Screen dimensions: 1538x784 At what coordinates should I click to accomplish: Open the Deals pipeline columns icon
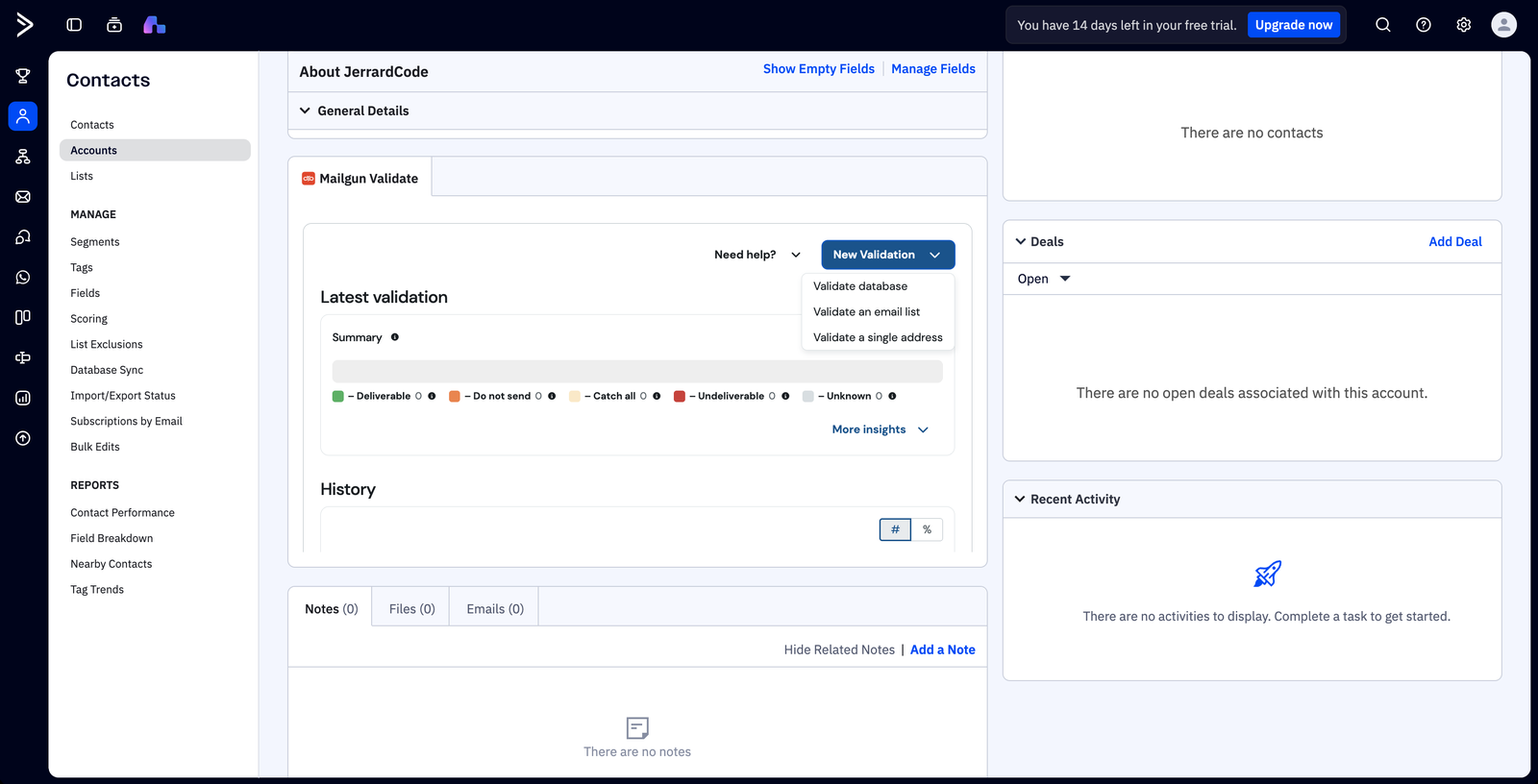click(x=23, y=317)
